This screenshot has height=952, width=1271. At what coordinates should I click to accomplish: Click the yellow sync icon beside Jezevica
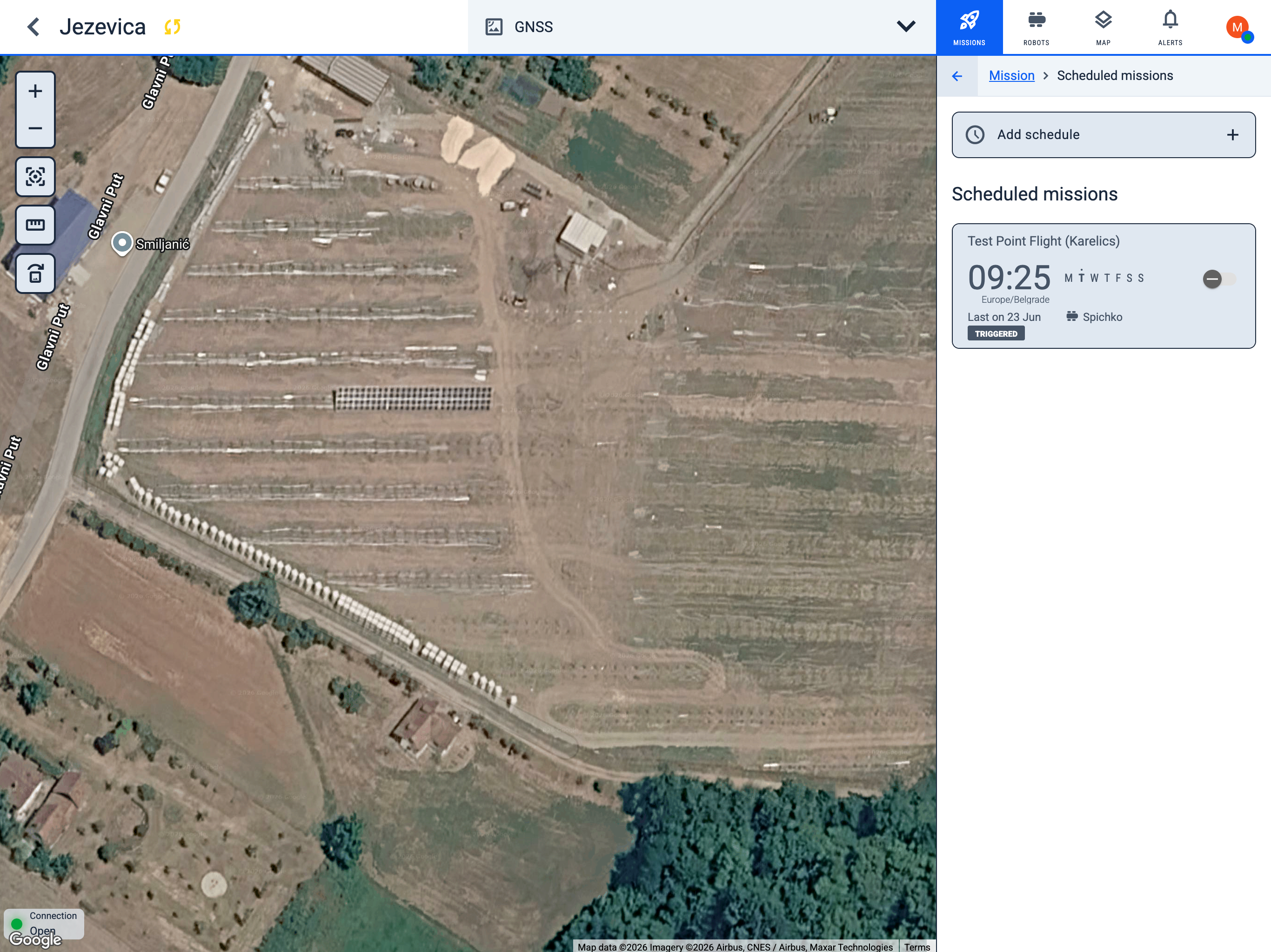(173, 27)
